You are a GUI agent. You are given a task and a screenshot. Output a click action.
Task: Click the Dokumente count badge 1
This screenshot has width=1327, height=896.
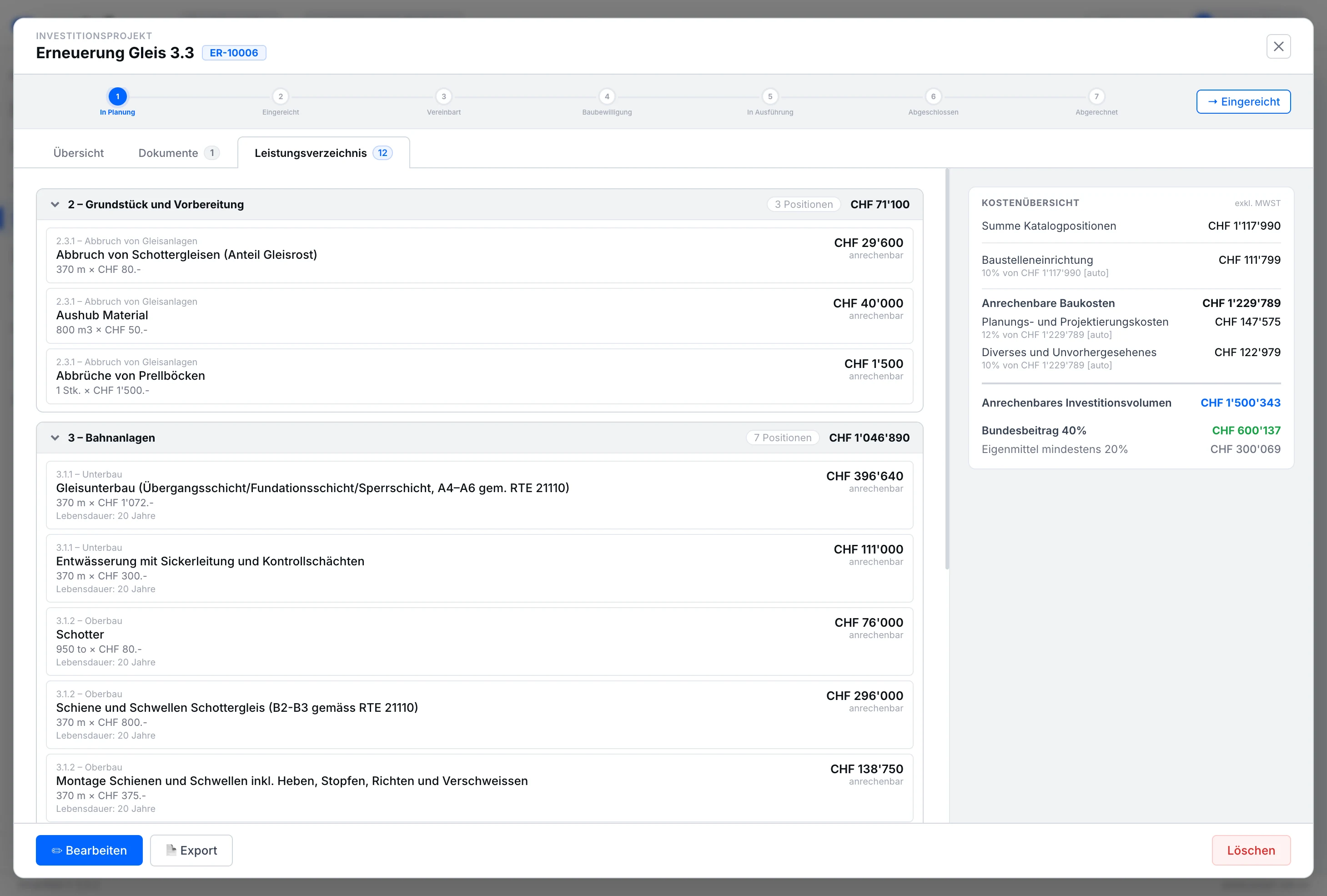click(212, 153)
